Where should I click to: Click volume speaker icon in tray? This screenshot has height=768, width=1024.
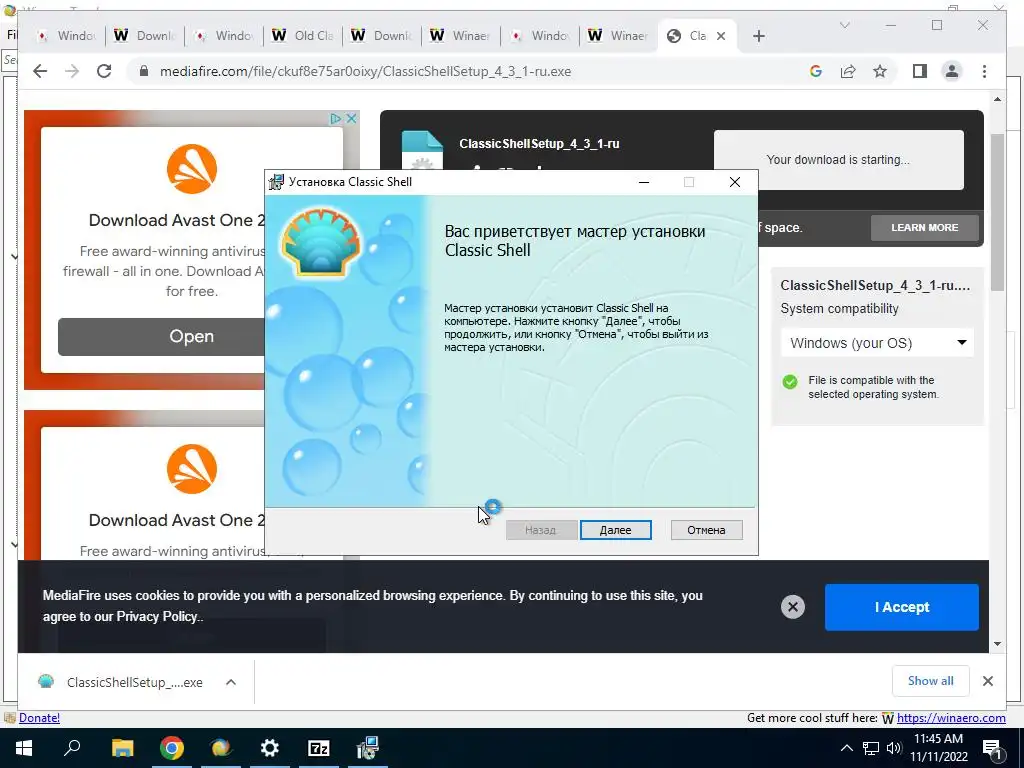(894, 748)
